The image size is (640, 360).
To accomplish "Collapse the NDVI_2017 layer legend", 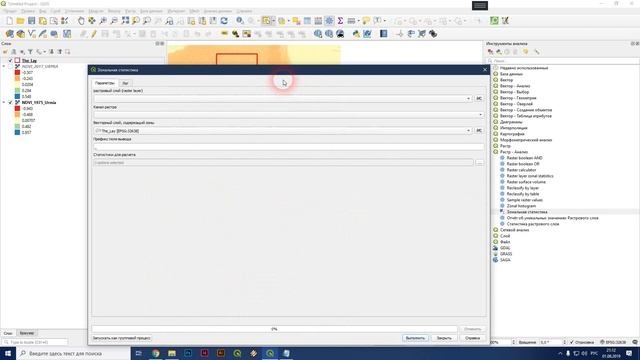I will (4, 66).
